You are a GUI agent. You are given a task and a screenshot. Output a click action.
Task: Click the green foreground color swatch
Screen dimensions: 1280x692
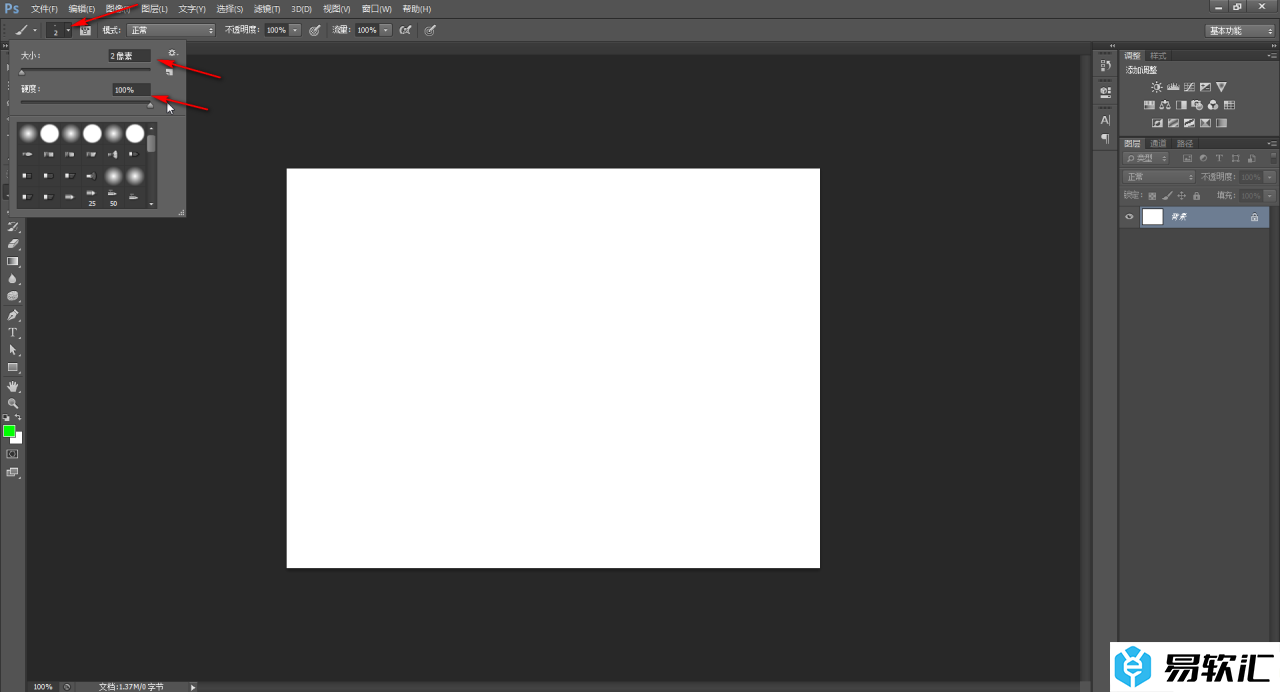coord(9,431)
